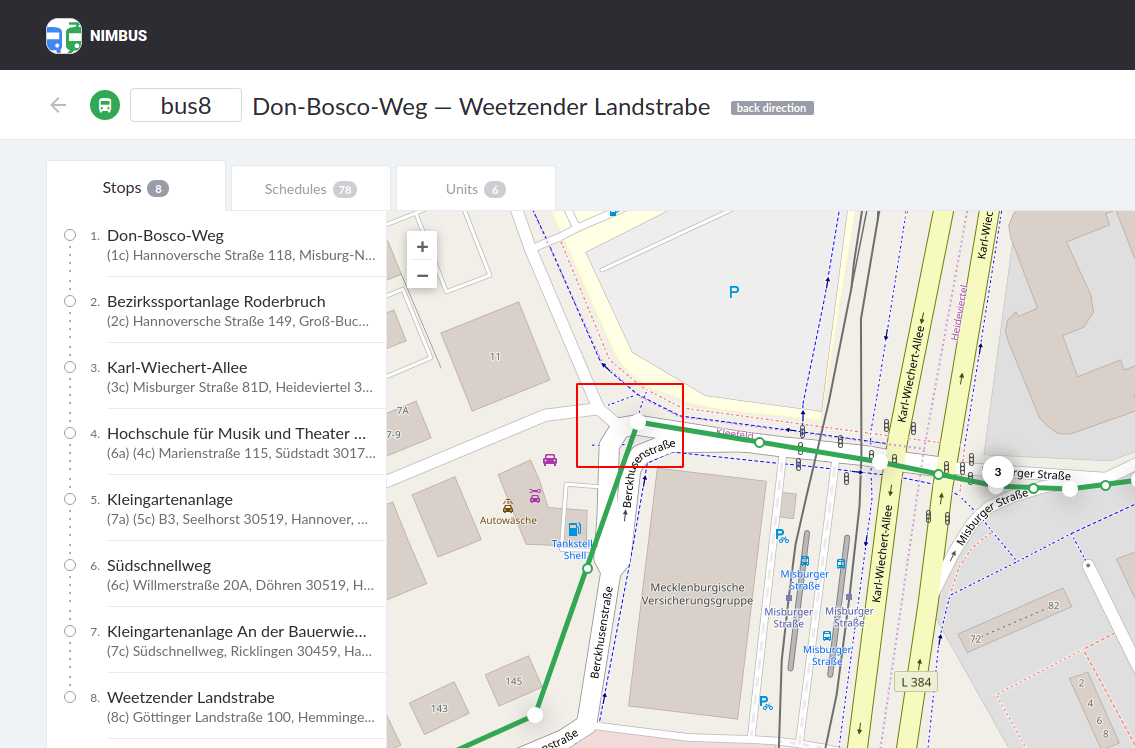Screen dimensions: 1135x748
Task: Zoom in on the map
Action: (422, 247)
